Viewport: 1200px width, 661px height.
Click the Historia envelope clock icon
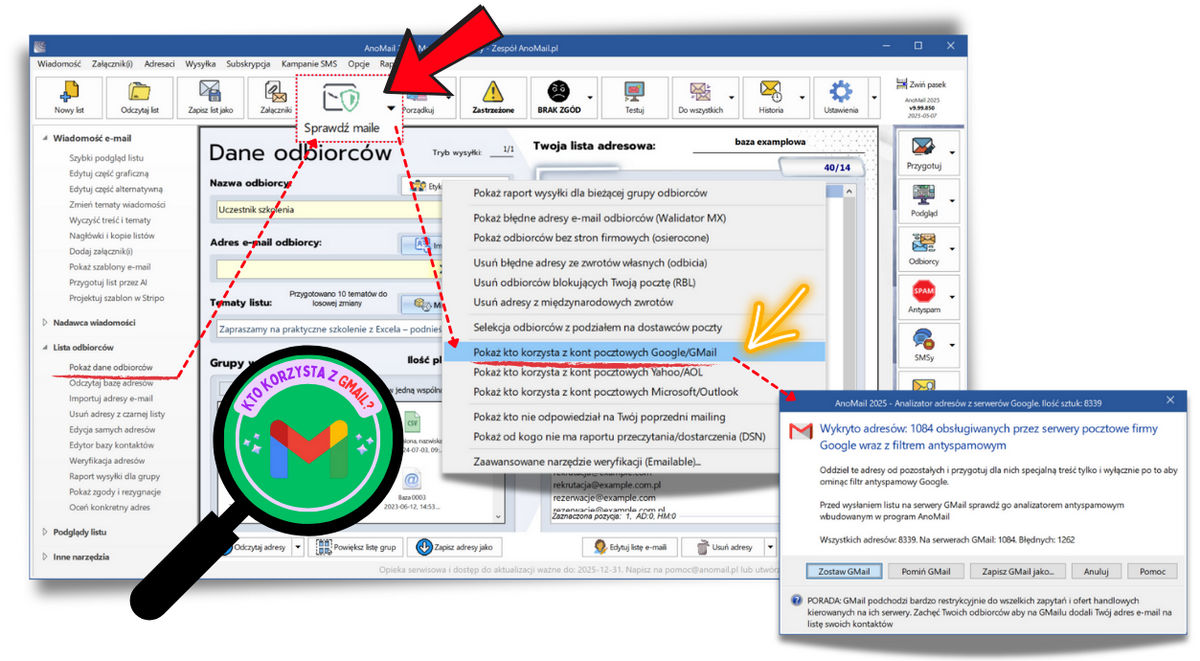(770, 92)
